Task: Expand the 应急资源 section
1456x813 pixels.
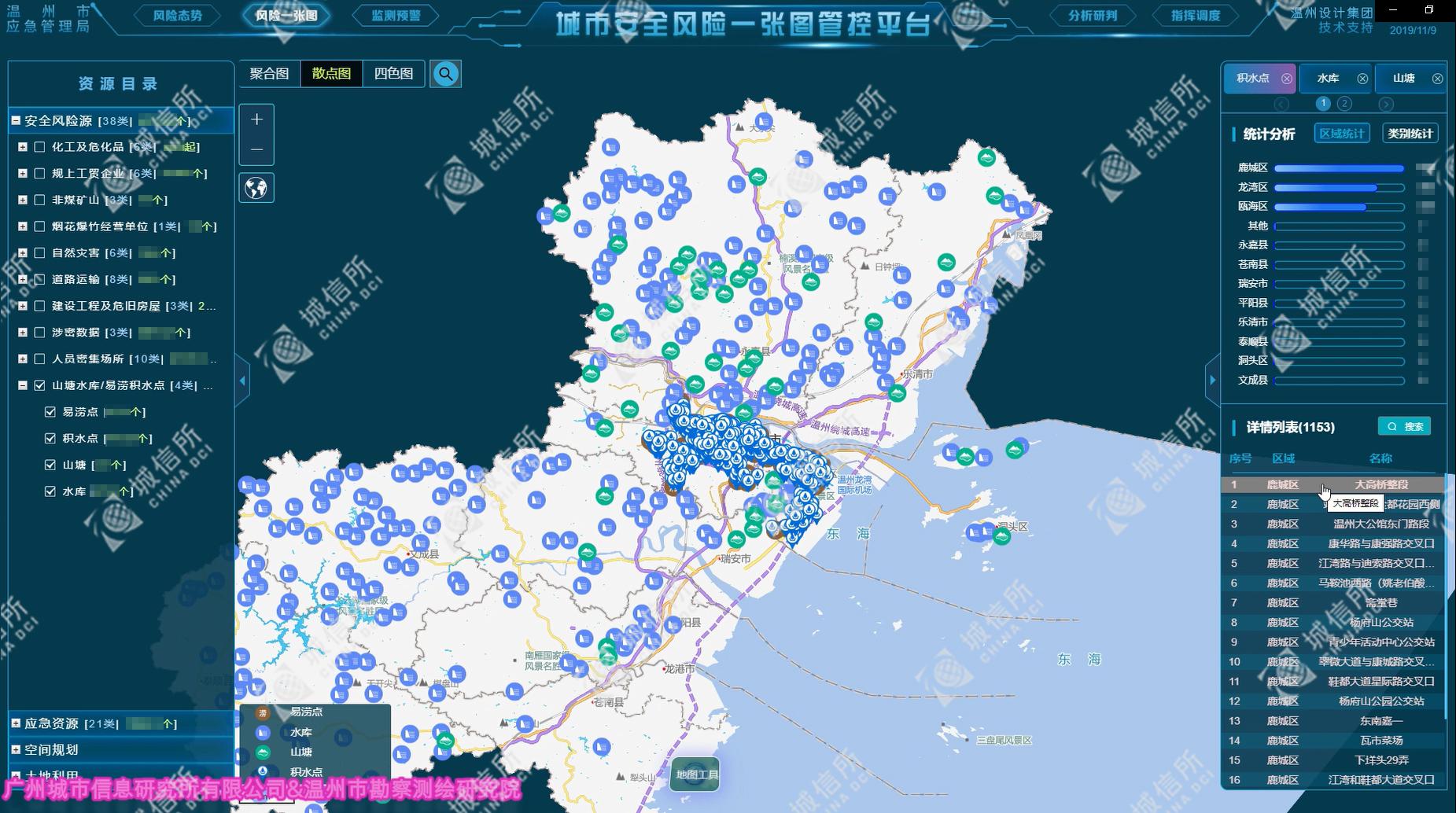Action: coord(15,723)
